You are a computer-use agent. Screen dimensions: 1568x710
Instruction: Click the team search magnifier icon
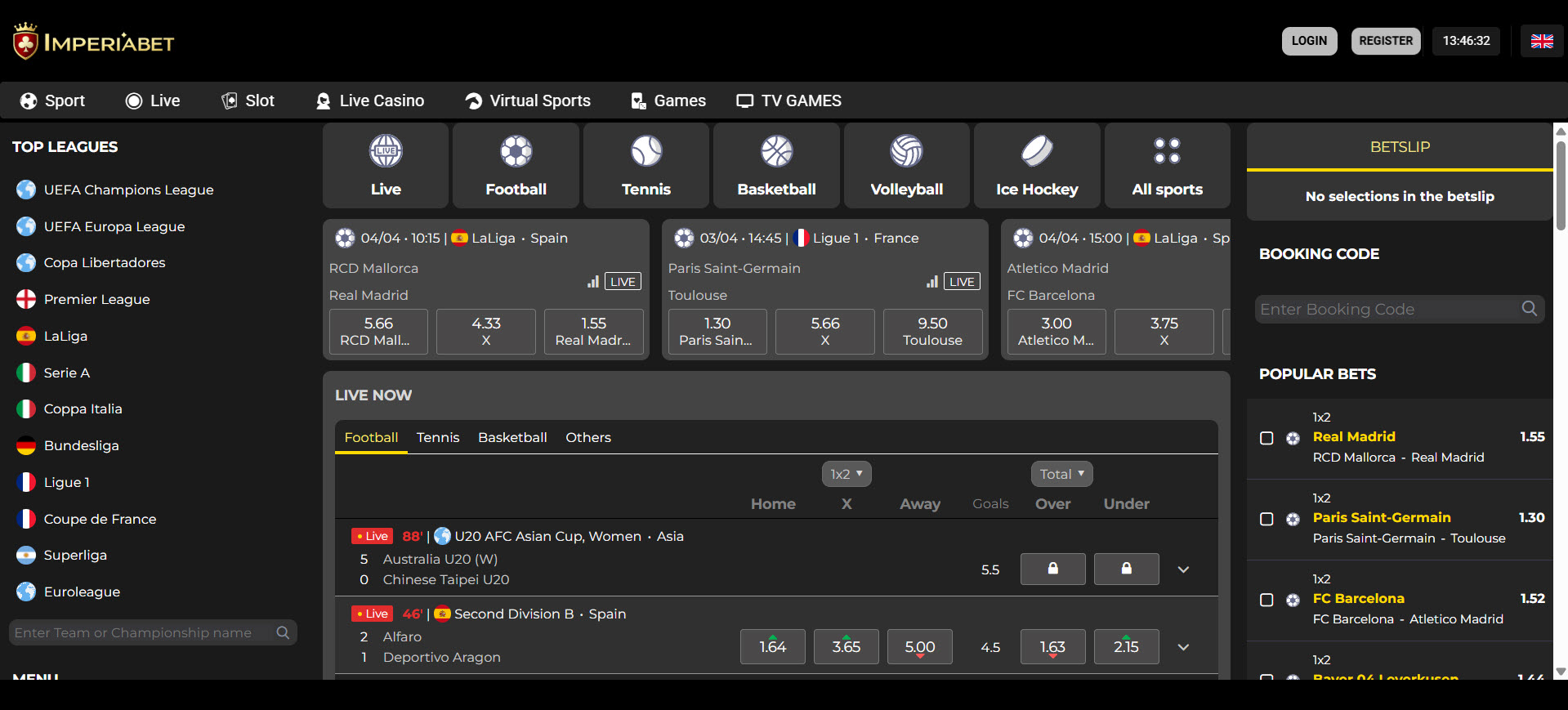click(x=283, y=632)
